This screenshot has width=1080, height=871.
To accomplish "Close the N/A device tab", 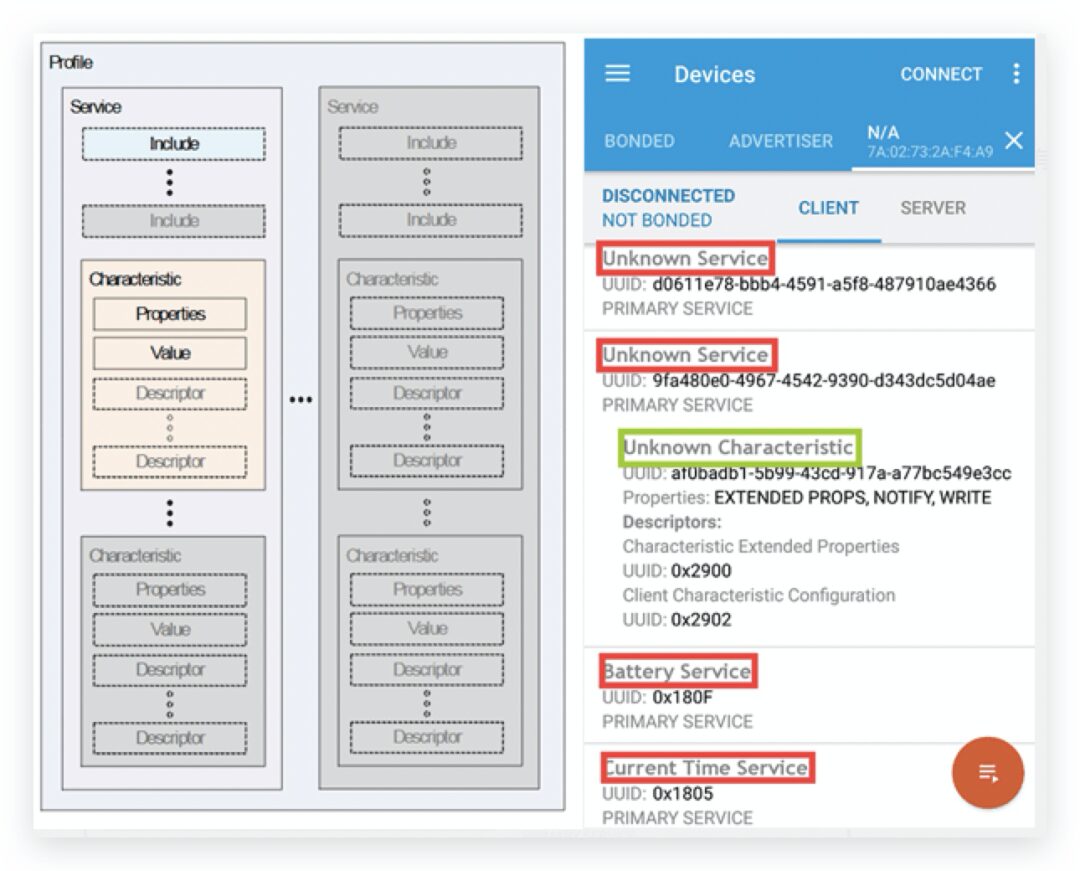I will point(1013,140).
